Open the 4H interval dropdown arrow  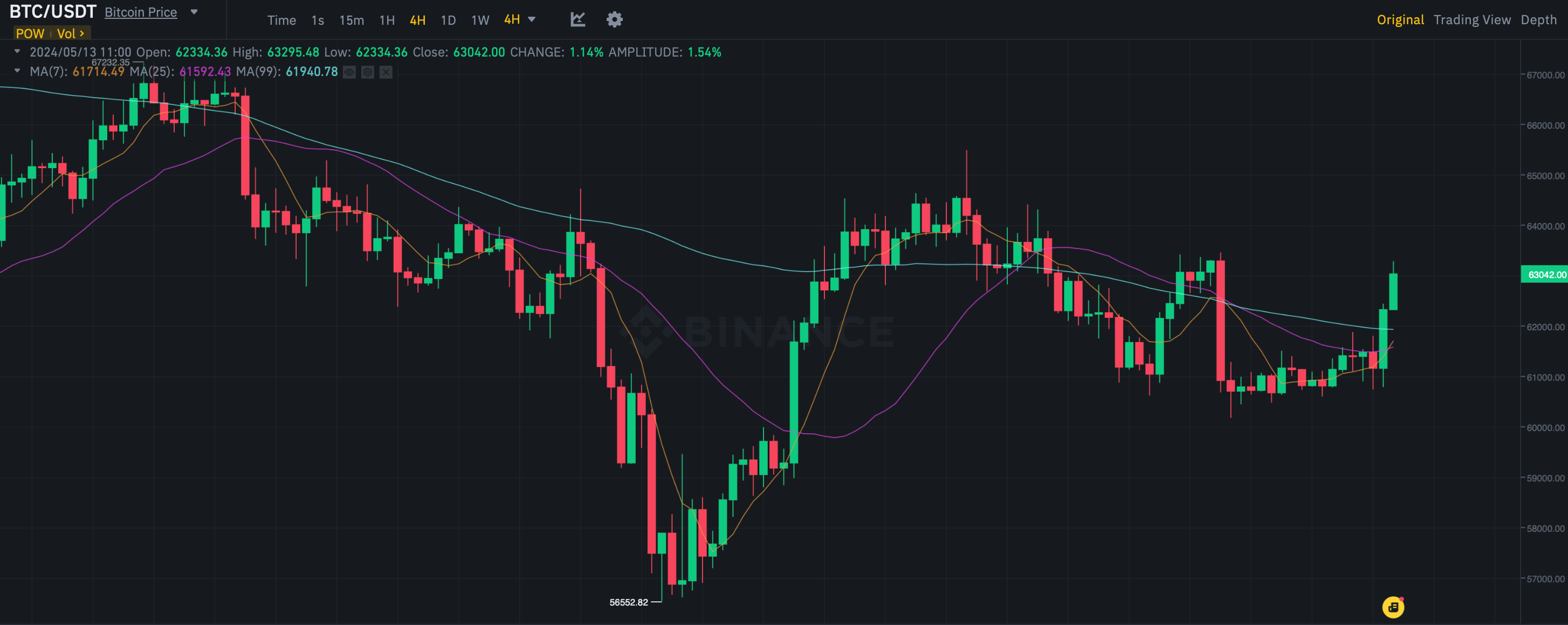[x=532, y=19]
